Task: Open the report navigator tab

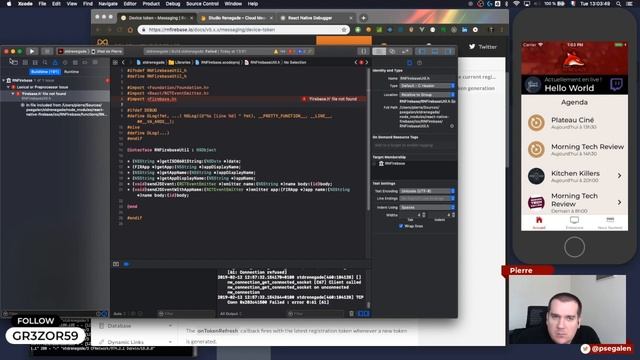Action: pyautogui.click(x=95, y=62)
